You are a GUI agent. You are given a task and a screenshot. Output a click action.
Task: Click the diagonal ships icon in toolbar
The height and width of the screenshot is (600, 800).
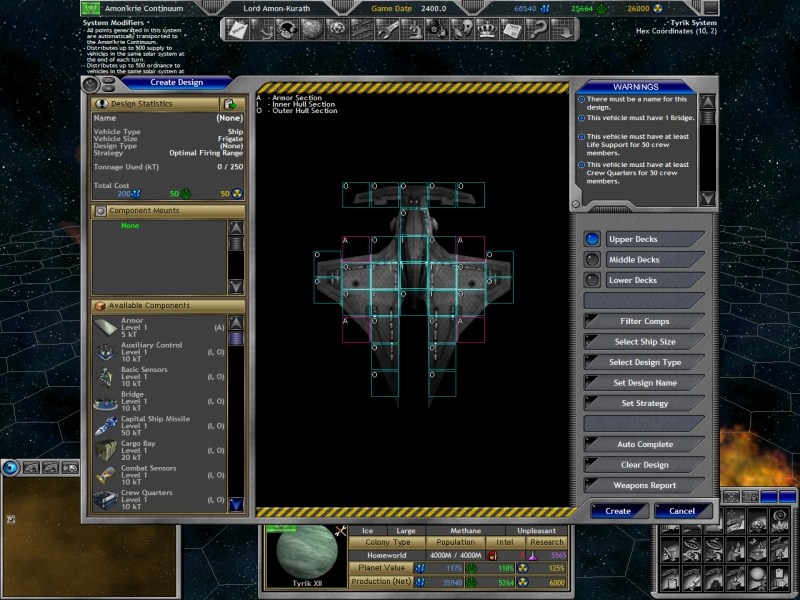[x=361, y=30]
